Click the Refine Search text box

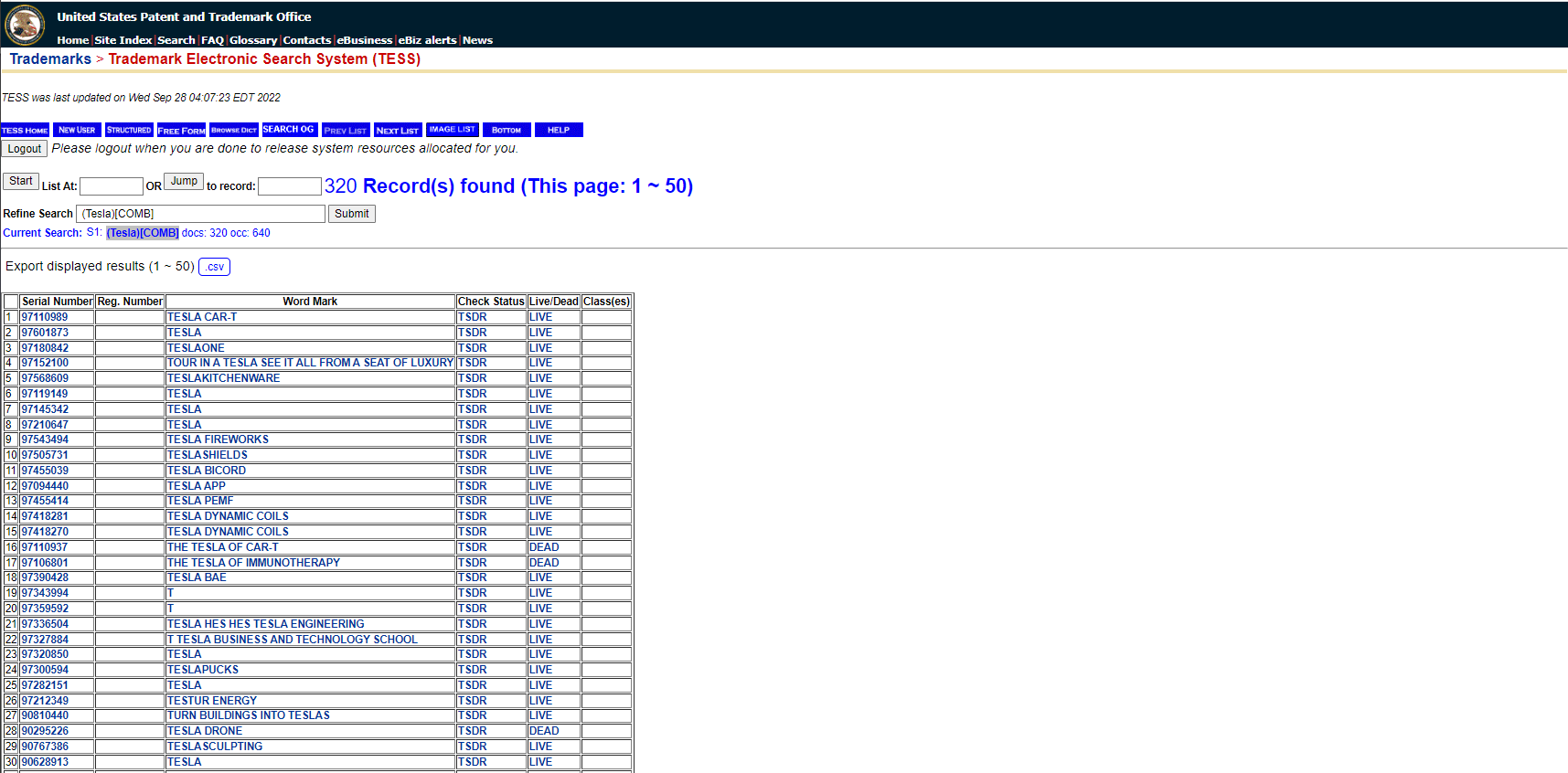tap(200, 214)
